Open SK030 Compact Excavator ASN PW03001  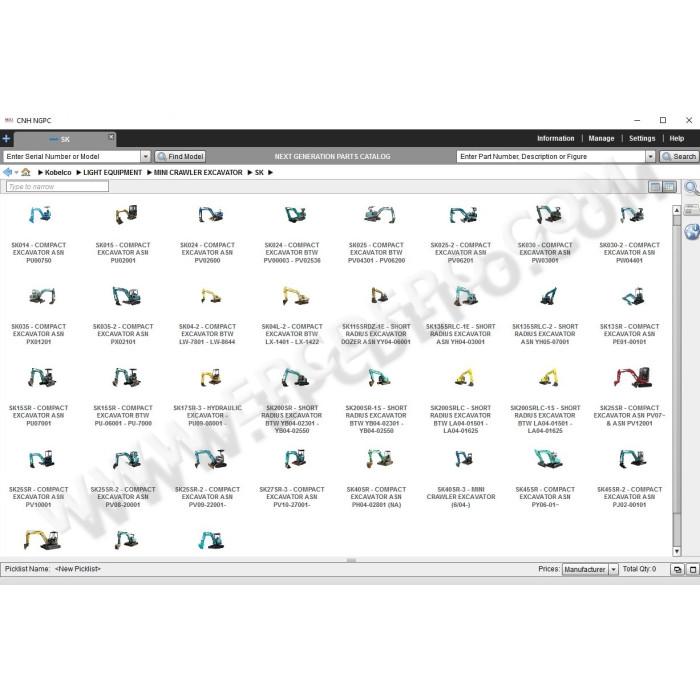pyautogui.click(x=545, y=234)
